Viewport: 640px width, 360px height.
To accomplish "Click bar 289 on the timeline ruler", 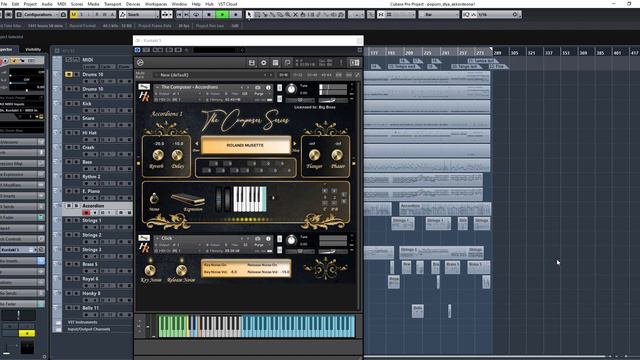I will coord(497,53).
